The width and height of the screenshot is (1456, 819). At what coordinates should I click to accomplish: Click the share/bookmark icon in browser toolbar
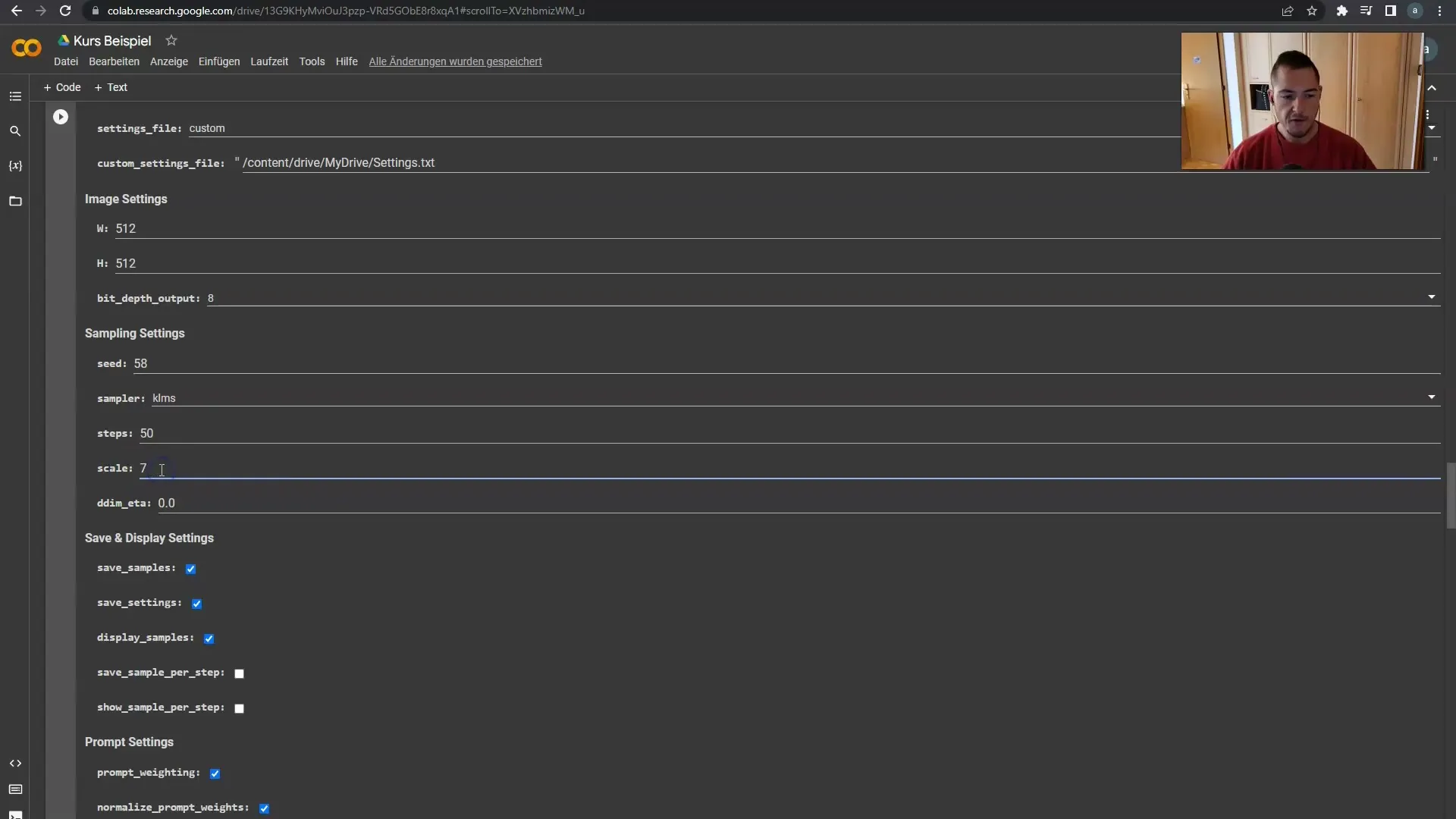pyautogui.click(x=1288, y=10)
